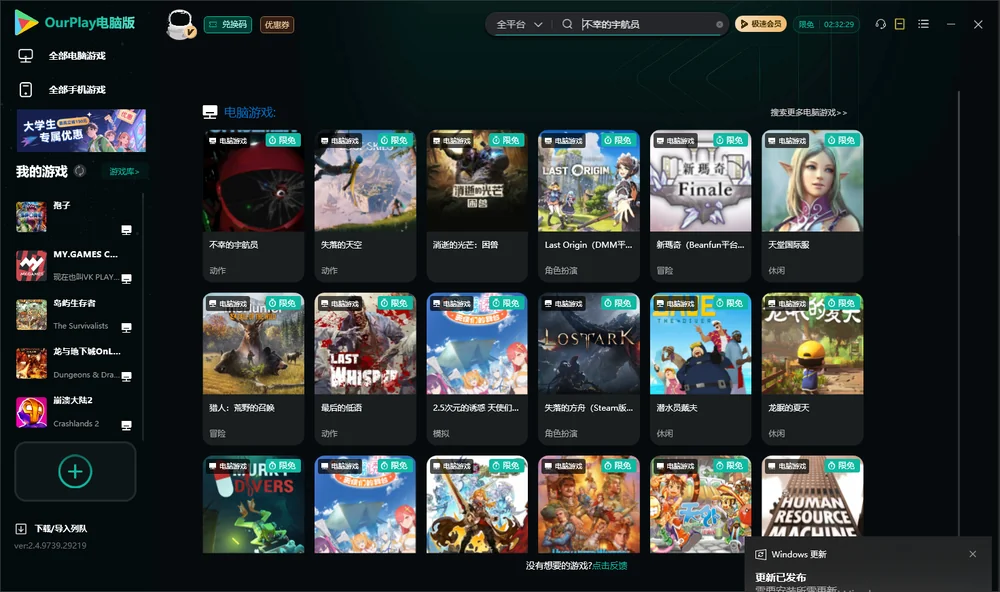1000x592 pixels.
Task: Click the search magnifier icon
Action: coord(567,24)
